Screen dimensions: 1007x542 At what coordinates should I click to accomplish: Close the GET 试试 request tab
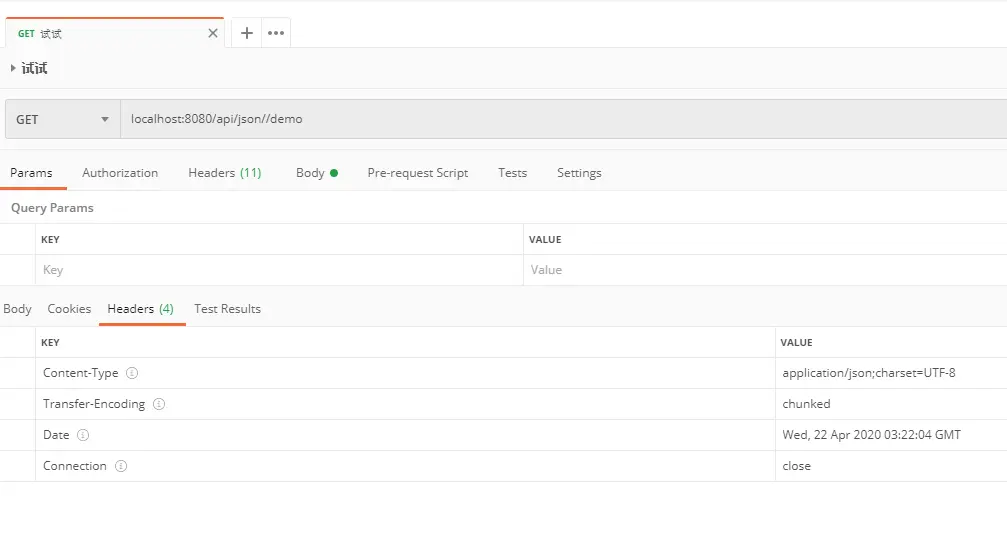(213, 33)
